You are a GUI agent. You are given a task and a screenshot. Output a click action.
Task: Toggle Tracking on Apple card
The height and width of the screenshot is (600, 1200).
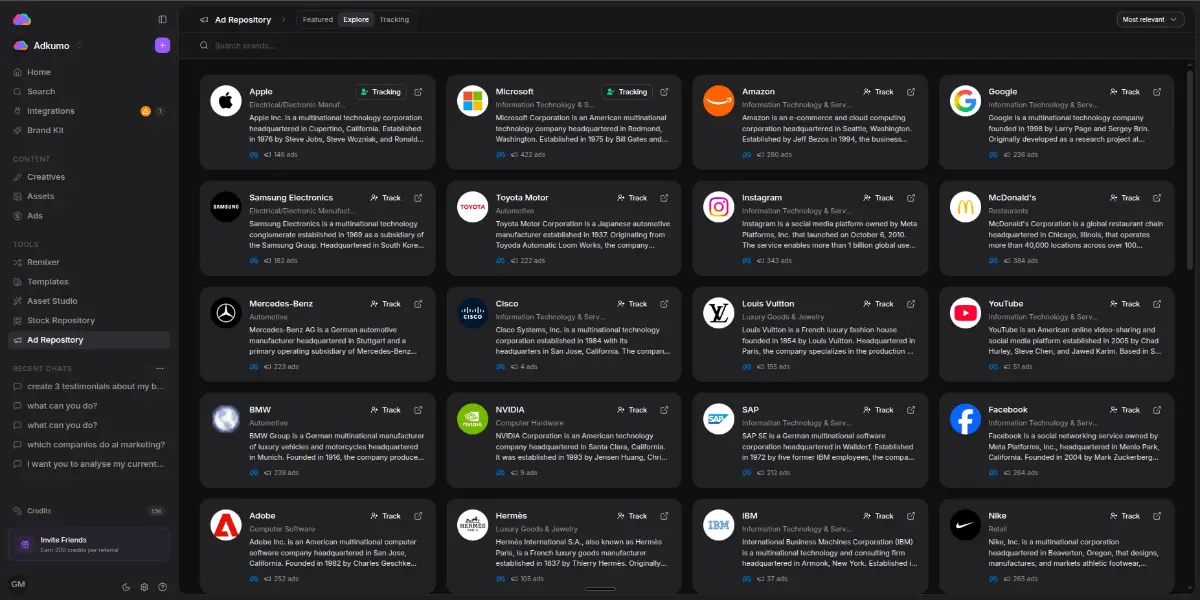pos(380,92)
